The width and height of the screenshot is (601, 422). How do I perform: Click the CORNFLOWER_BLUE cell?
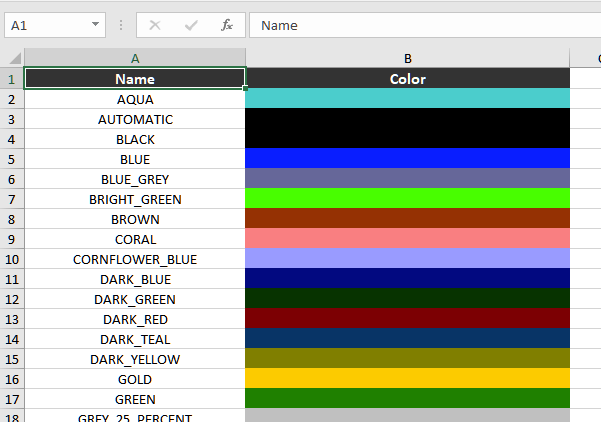click(x=135, y=259)
